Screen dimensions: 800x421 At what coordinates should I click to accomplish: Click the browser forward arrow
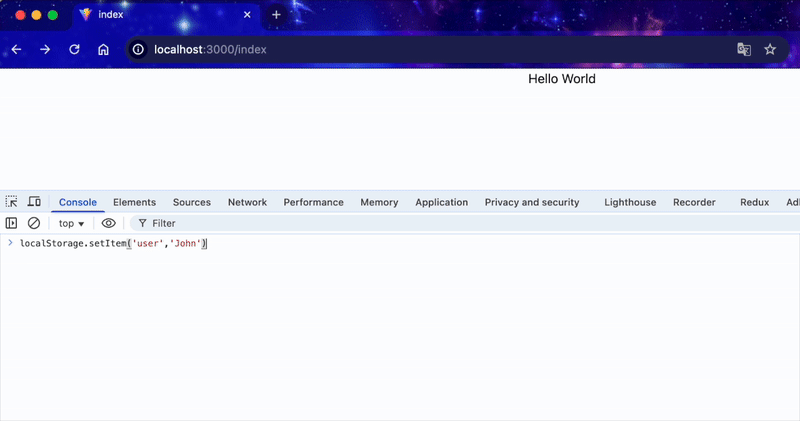45,49
